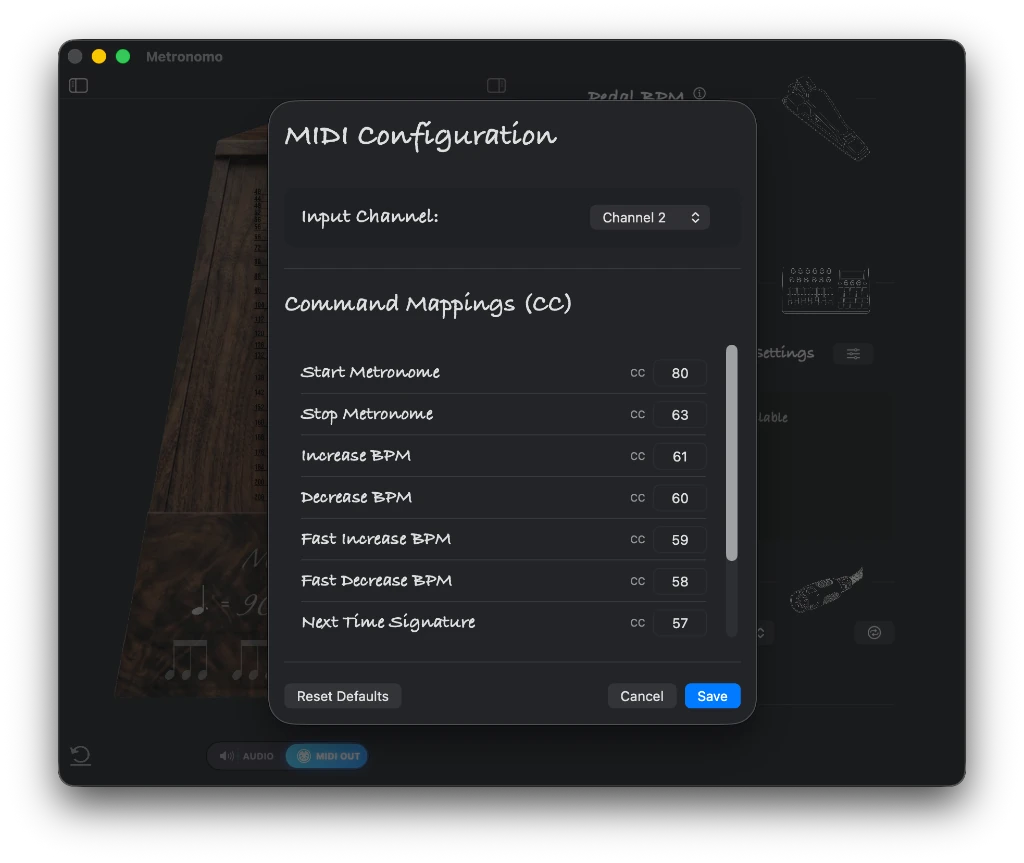The width and height of the screenshot is (1024, 863).
Task: Open the pedal settings sliders icon
Action: [853, 353]
